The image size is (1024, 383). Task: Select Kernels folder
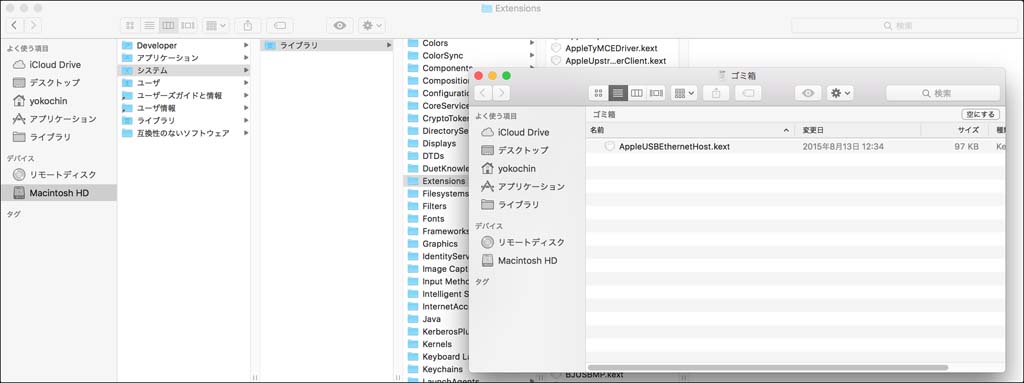438,344
